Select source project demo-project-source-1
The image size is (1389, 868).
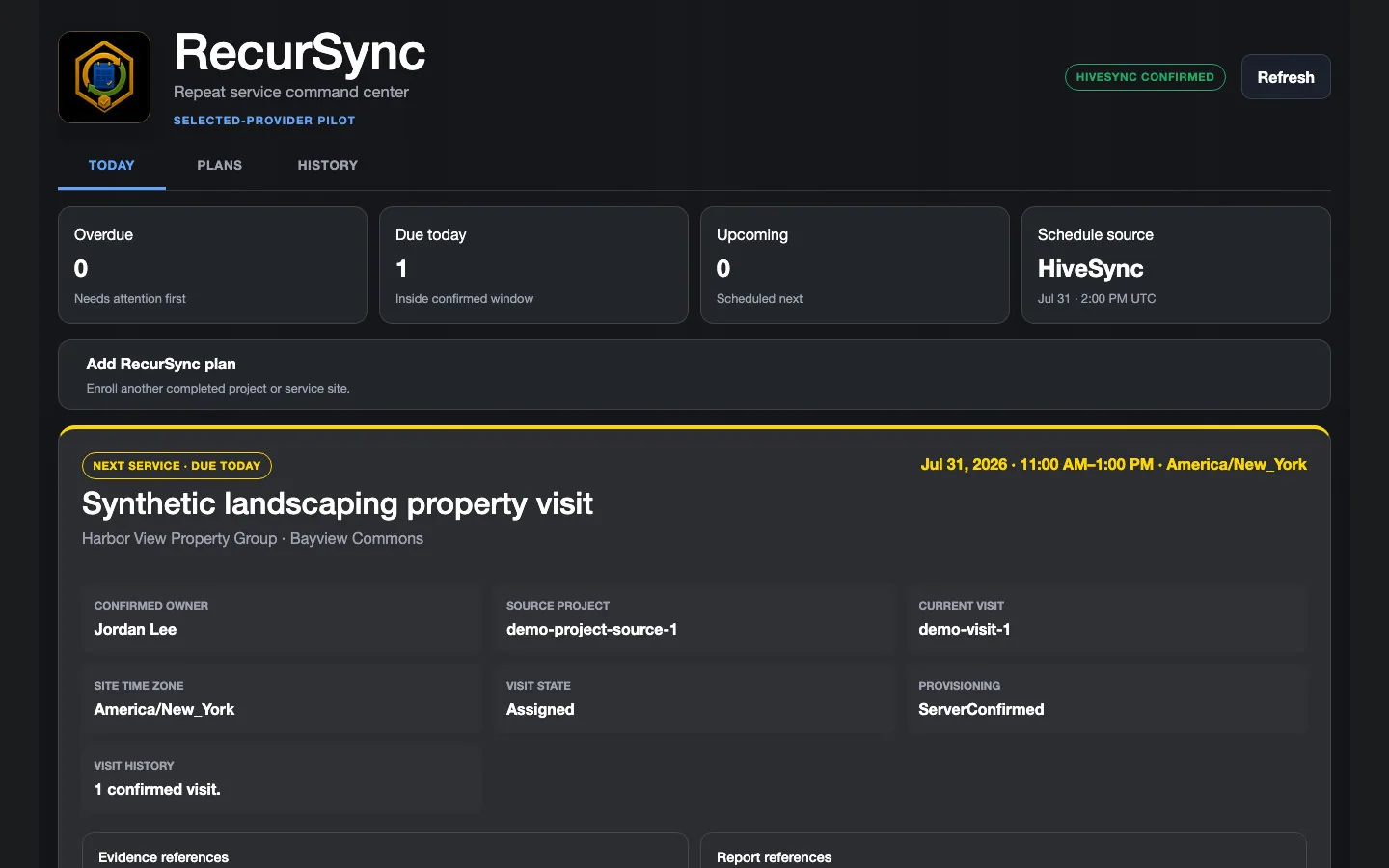591,629
